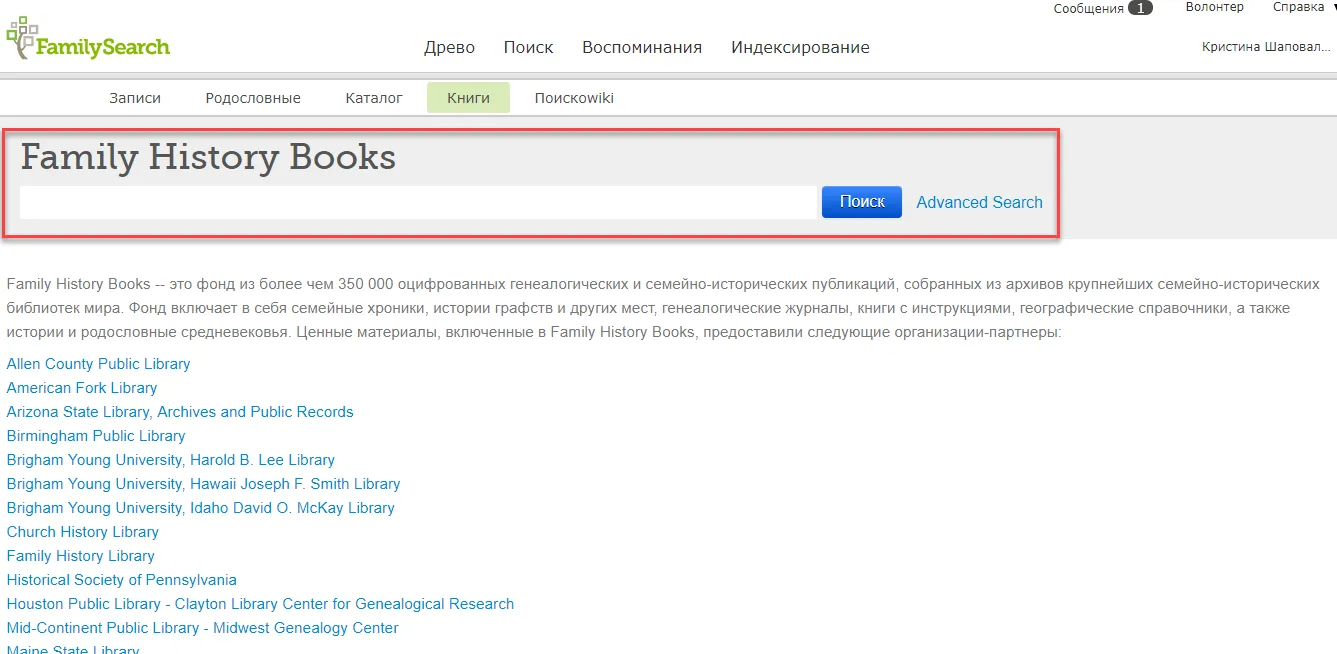The image size is (1337, 654).
Task: Select the Каталог tab
Action: [x=374, y=98]
